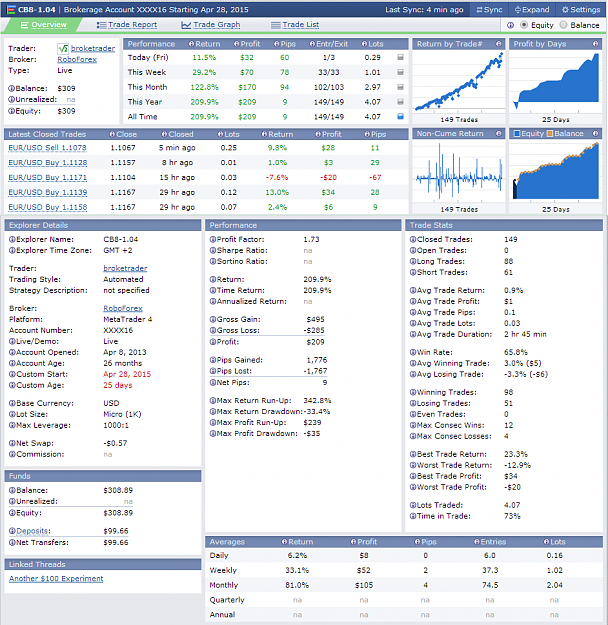Click the blue chart icon in All Time row
608x625 pixels.
pos(401,116)
